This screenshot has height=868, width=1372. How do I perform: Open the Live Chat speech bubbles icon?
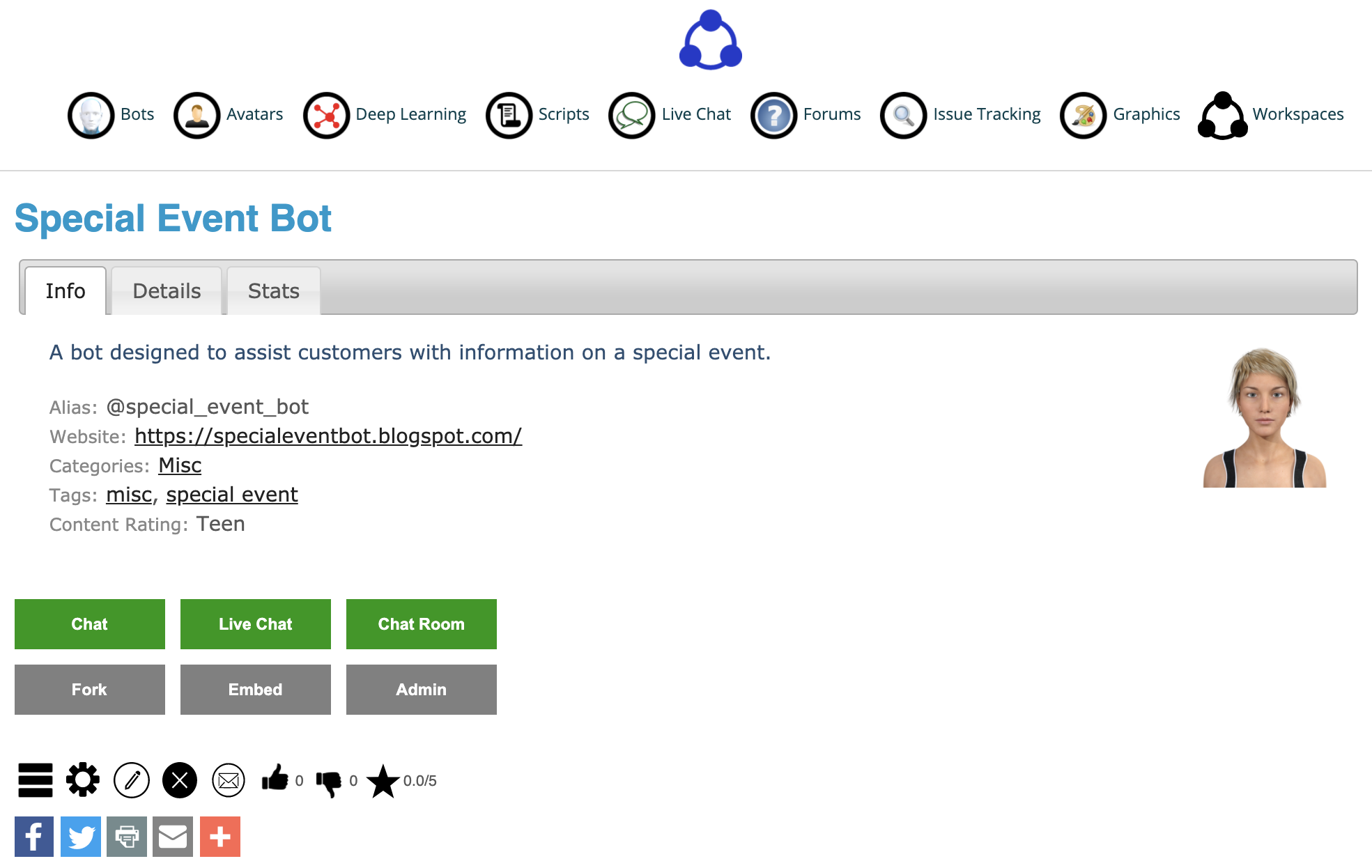[632, 115]
